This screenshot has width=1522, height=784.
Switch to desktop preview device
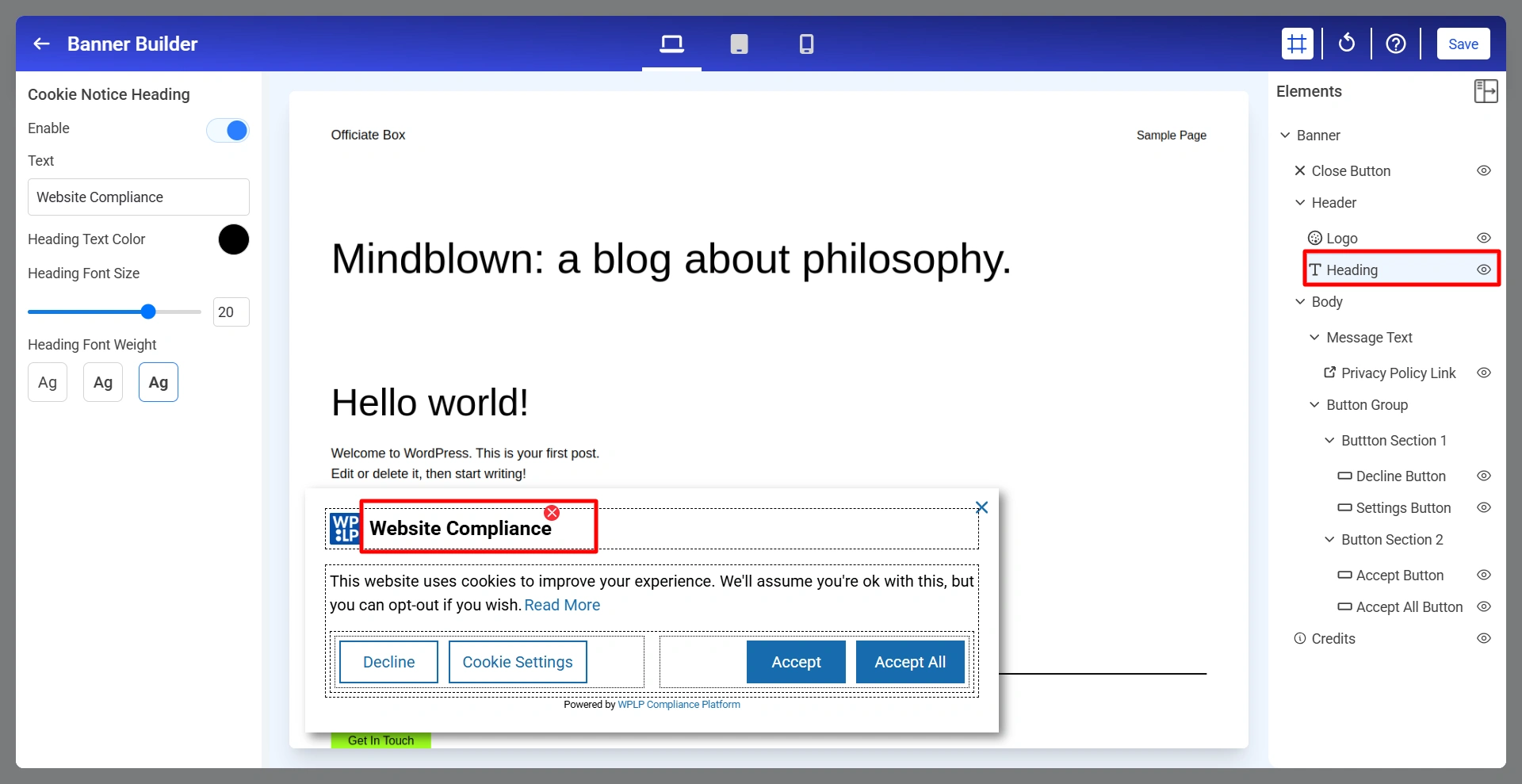(x=671, y=44)
